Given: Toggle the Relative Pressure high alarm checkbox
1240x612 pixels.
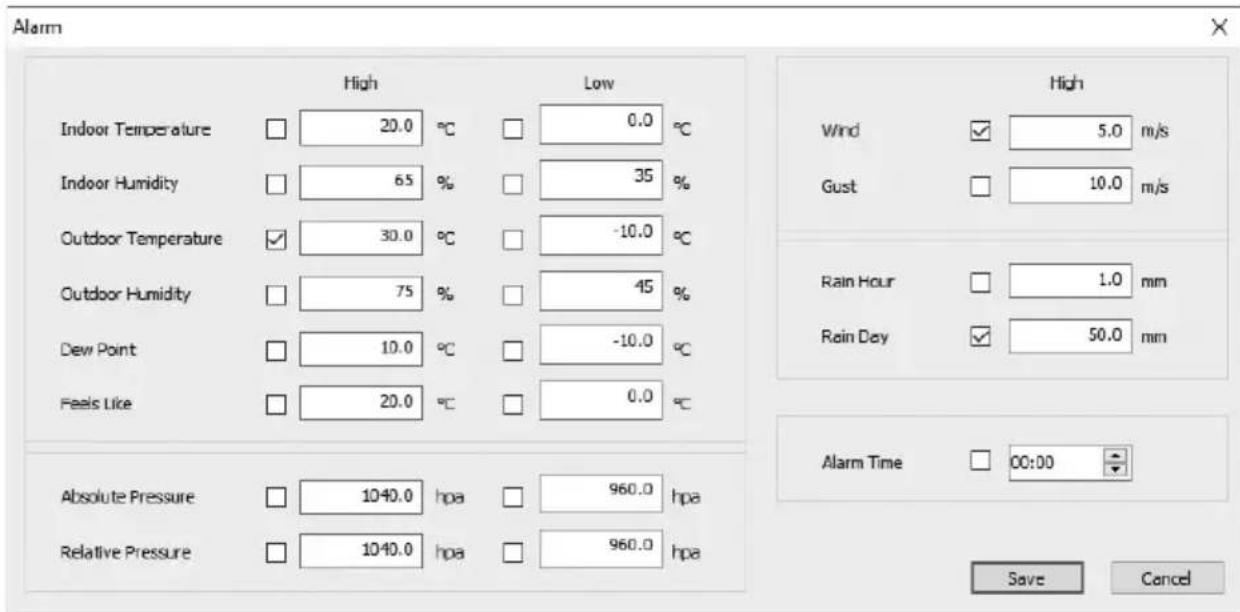Looking at the screenshot, I should (x=274, y=552).
